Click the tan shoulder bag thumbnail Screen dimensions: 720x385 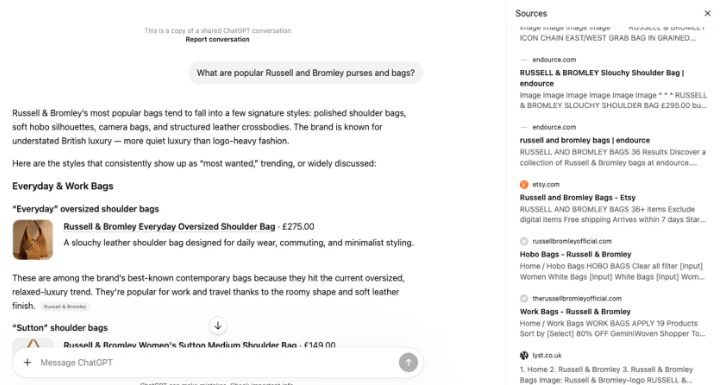tap(33, 239)
